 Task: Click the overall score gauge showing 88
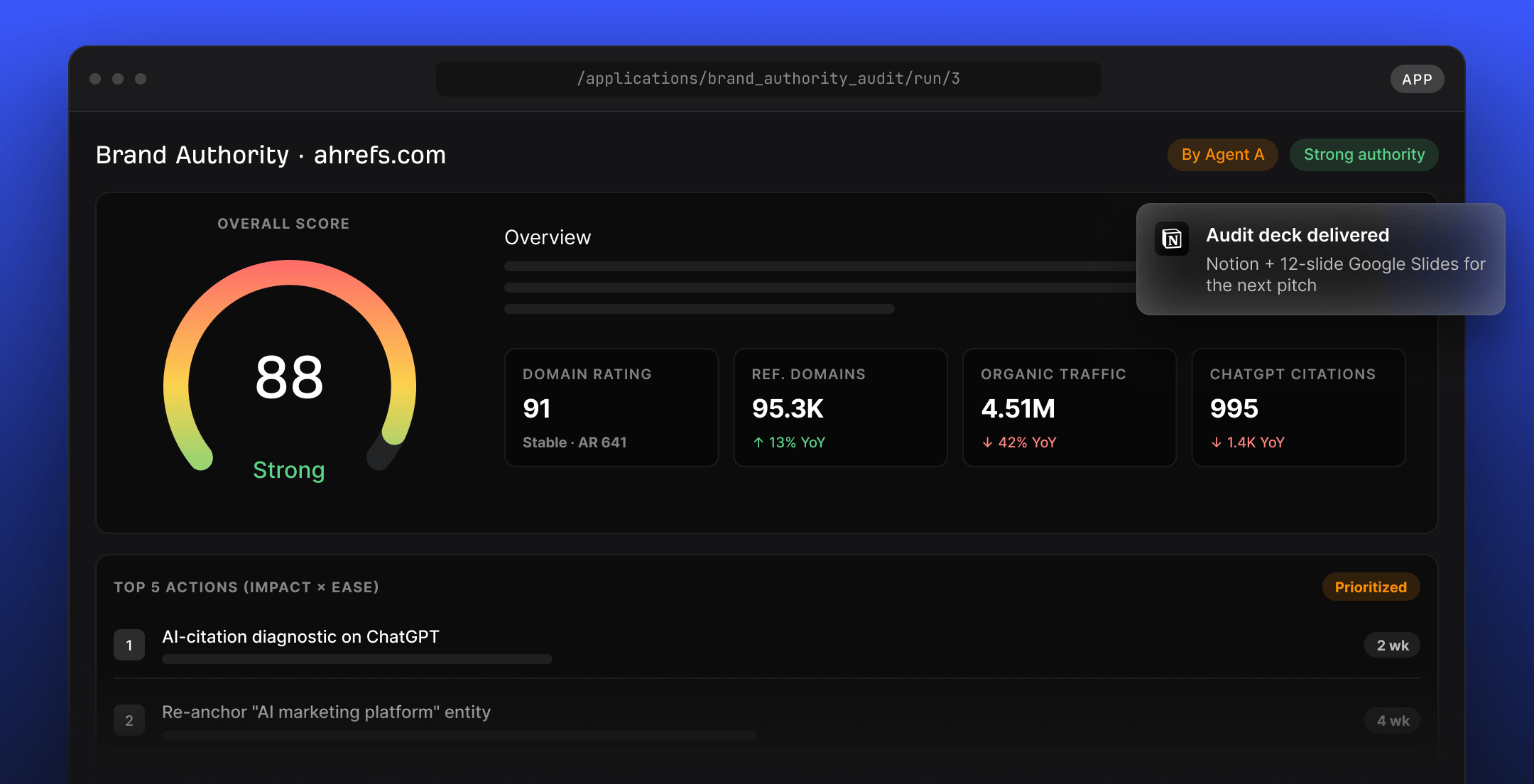289,366
